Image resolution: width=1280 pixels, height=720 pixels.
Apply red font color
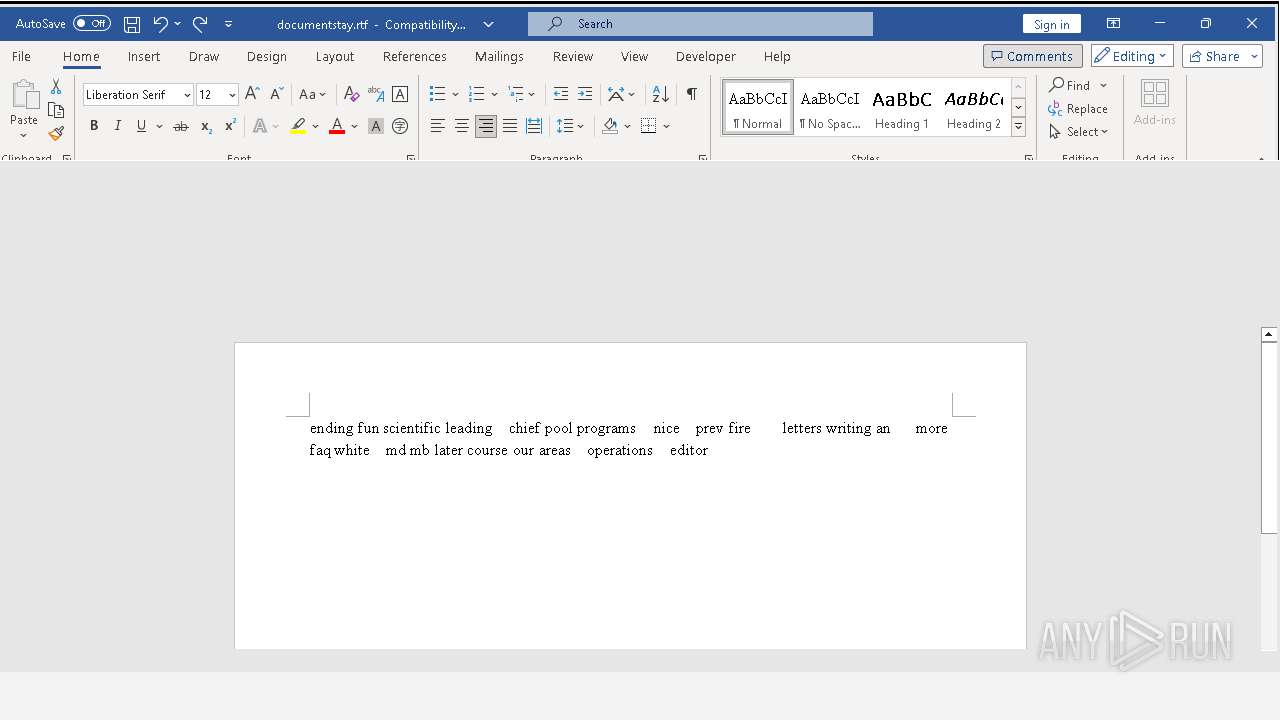click(337, 126)
